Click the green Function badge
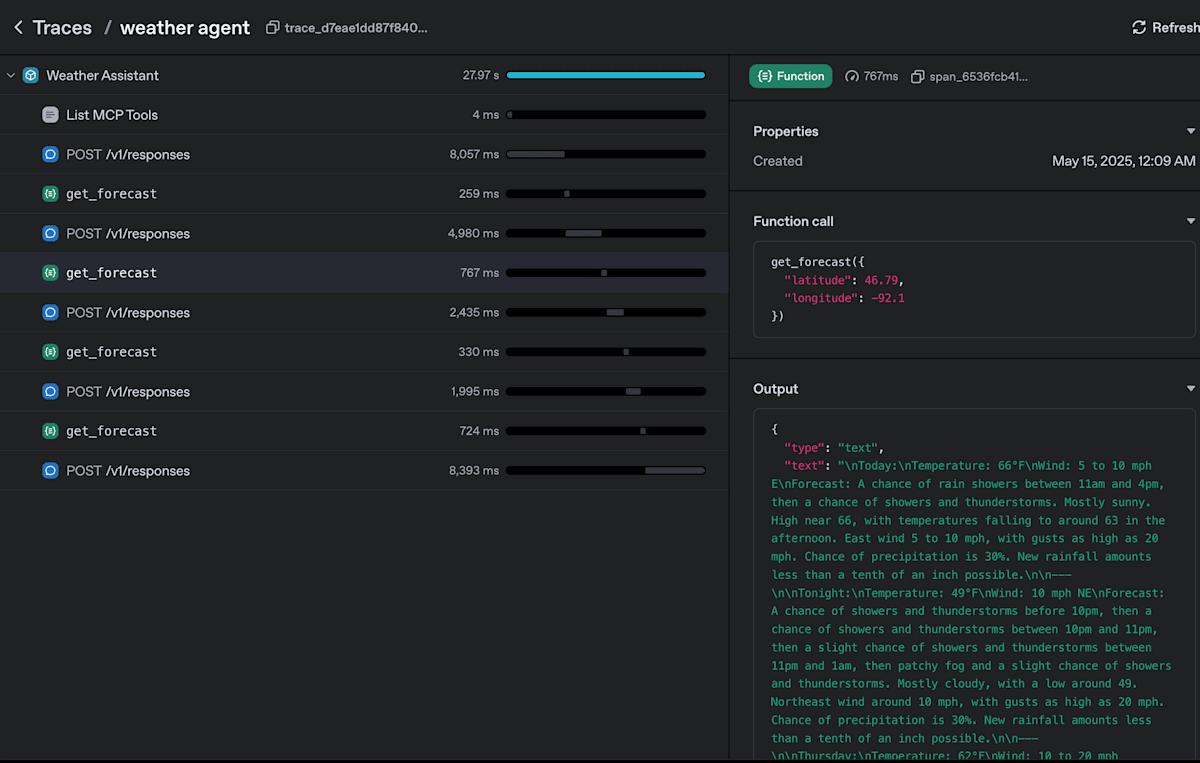 (791, 76)
